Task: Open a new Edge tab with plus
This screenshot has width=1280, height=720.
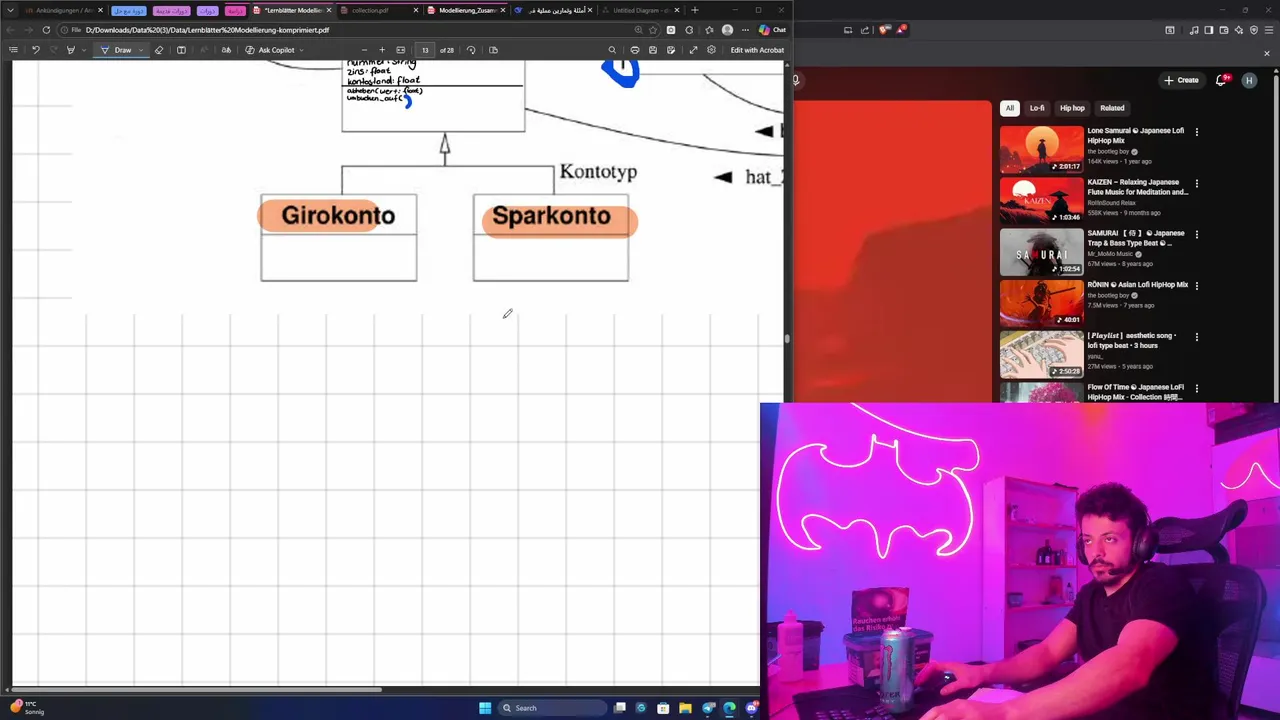Action: (695, 10)
